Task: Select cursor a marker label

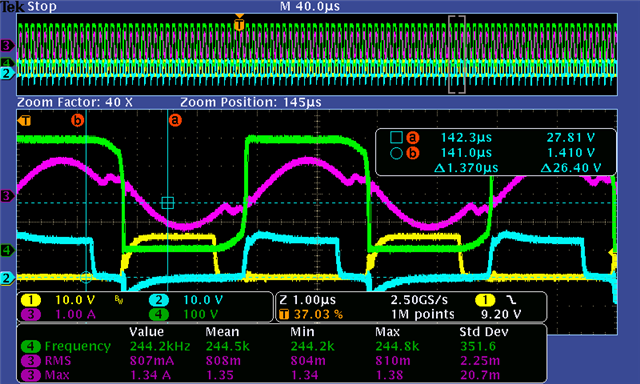Action: pos(175,120)
